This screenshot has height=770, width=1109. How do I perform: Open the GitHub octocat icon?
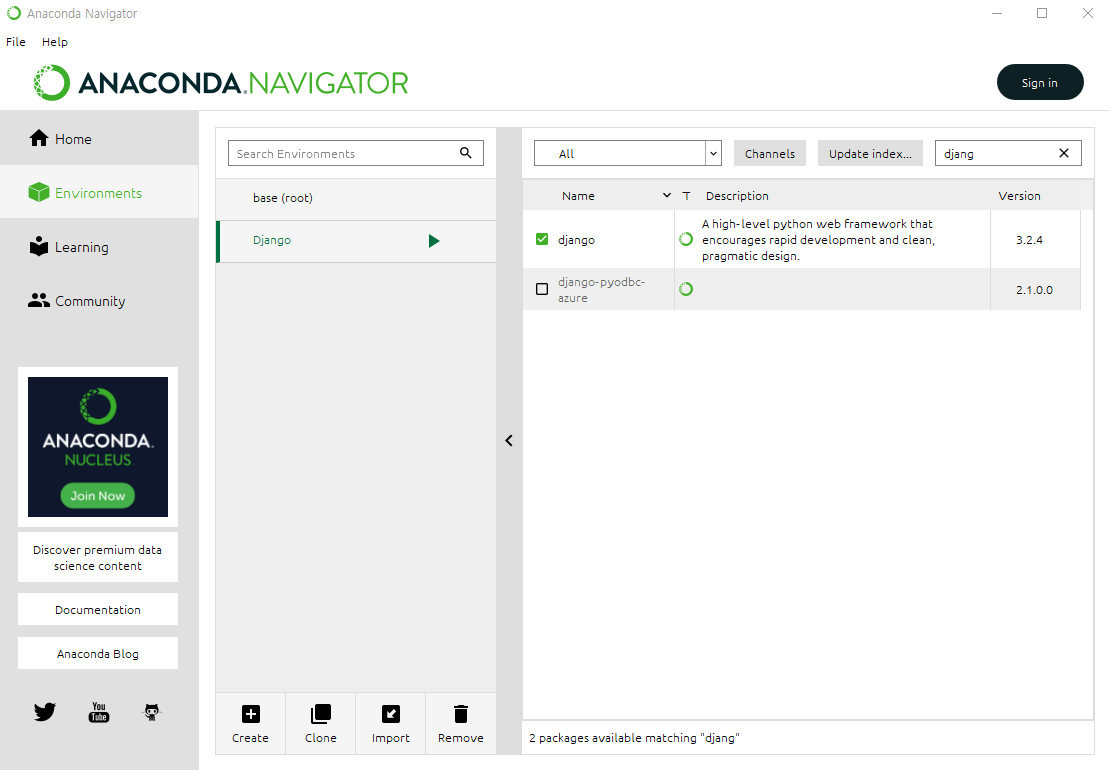coord(152,712)
